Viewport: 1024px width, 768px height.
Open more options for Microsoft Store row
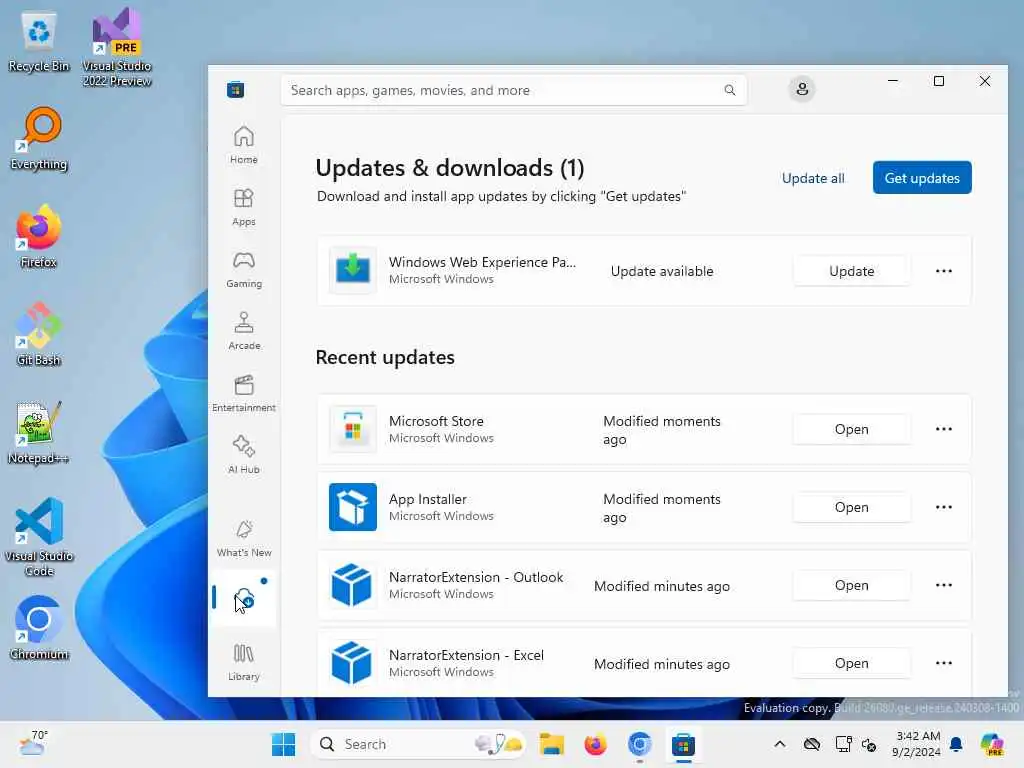944,429
